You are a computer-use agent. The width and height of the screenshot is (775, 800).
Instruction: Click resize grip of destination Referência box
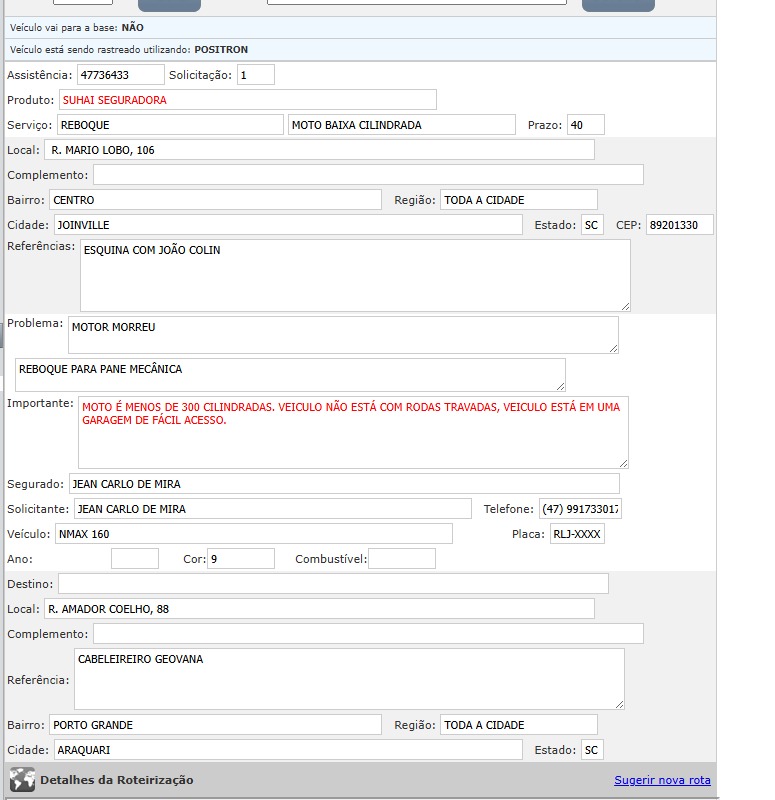619,704
